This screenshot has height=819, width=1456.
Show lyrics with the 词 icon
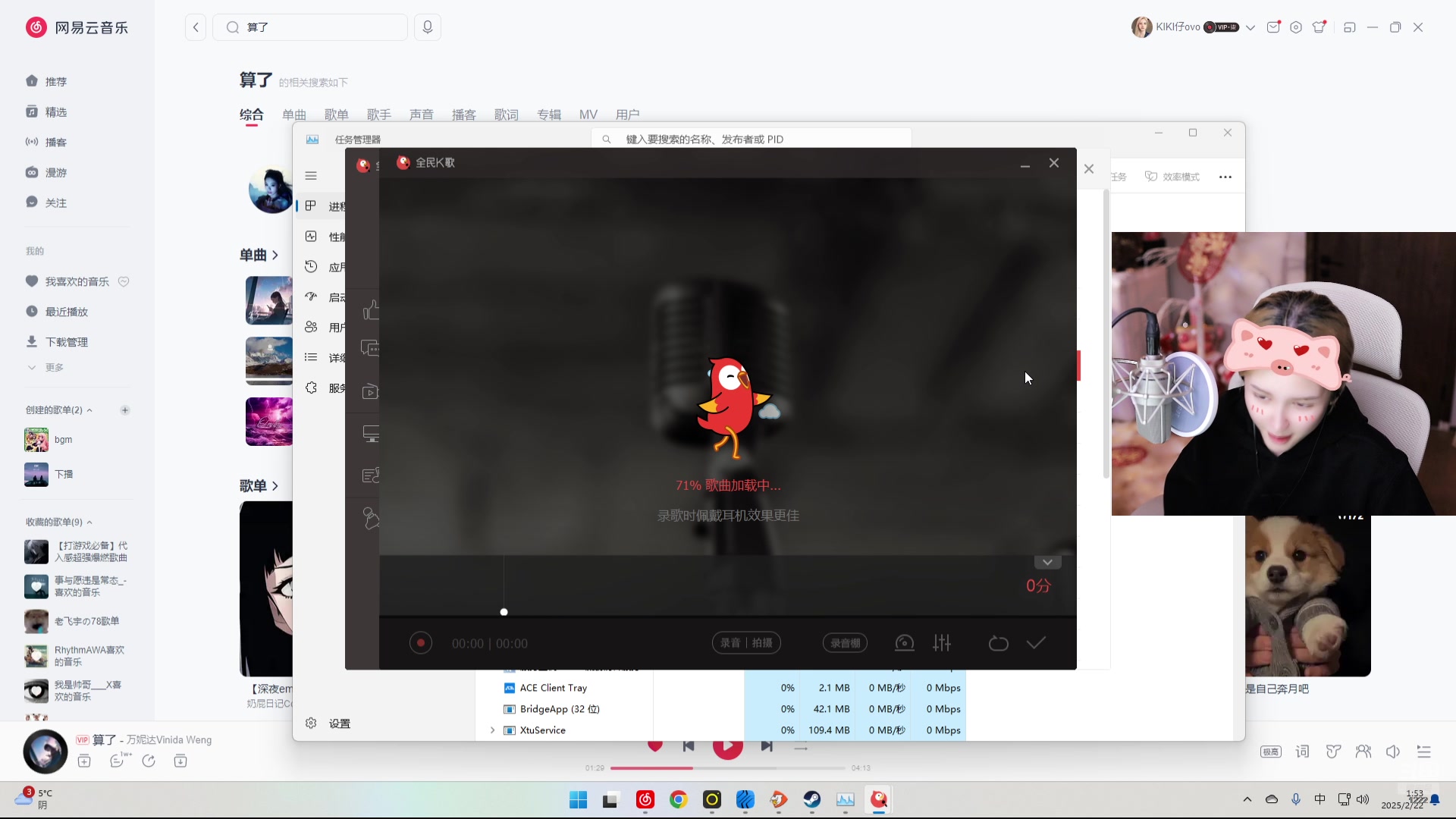click(1303, 752)
